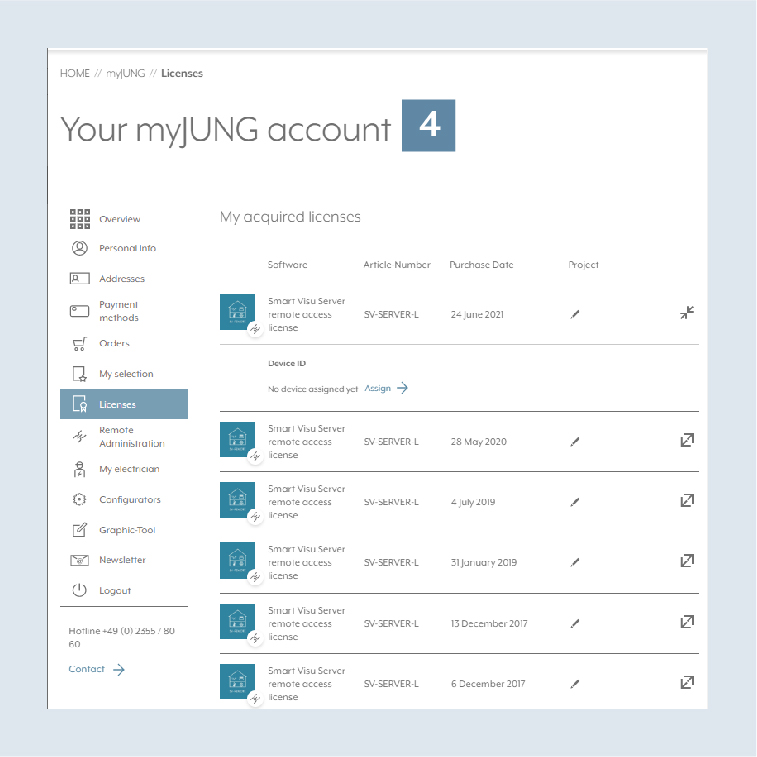The height and width of the screenshot is (757, 757).
Task: Expand the 13 December 2017 license row
Action: [x=687, y=622]
